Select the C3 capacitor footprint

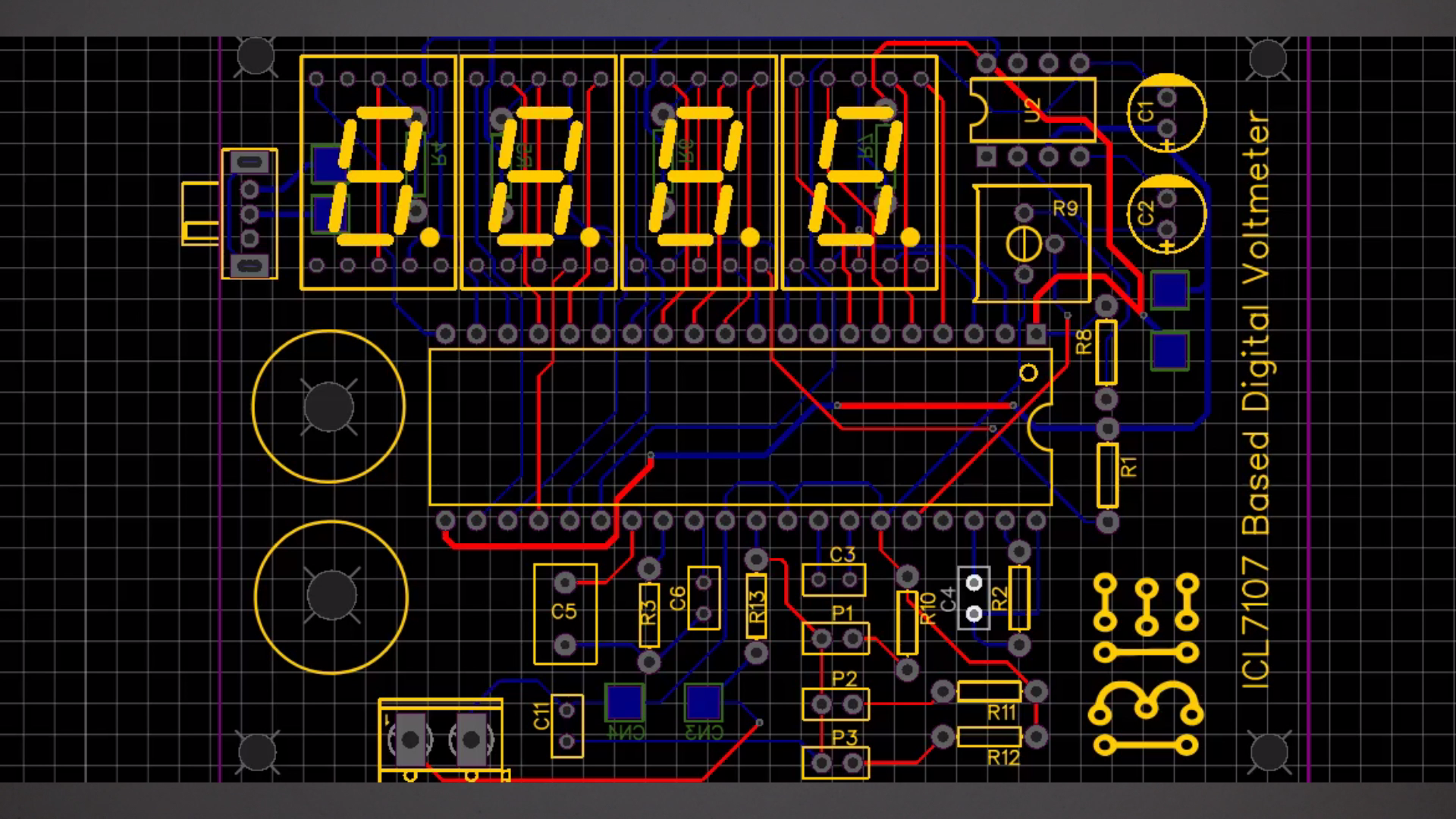(x=833, y=578)
